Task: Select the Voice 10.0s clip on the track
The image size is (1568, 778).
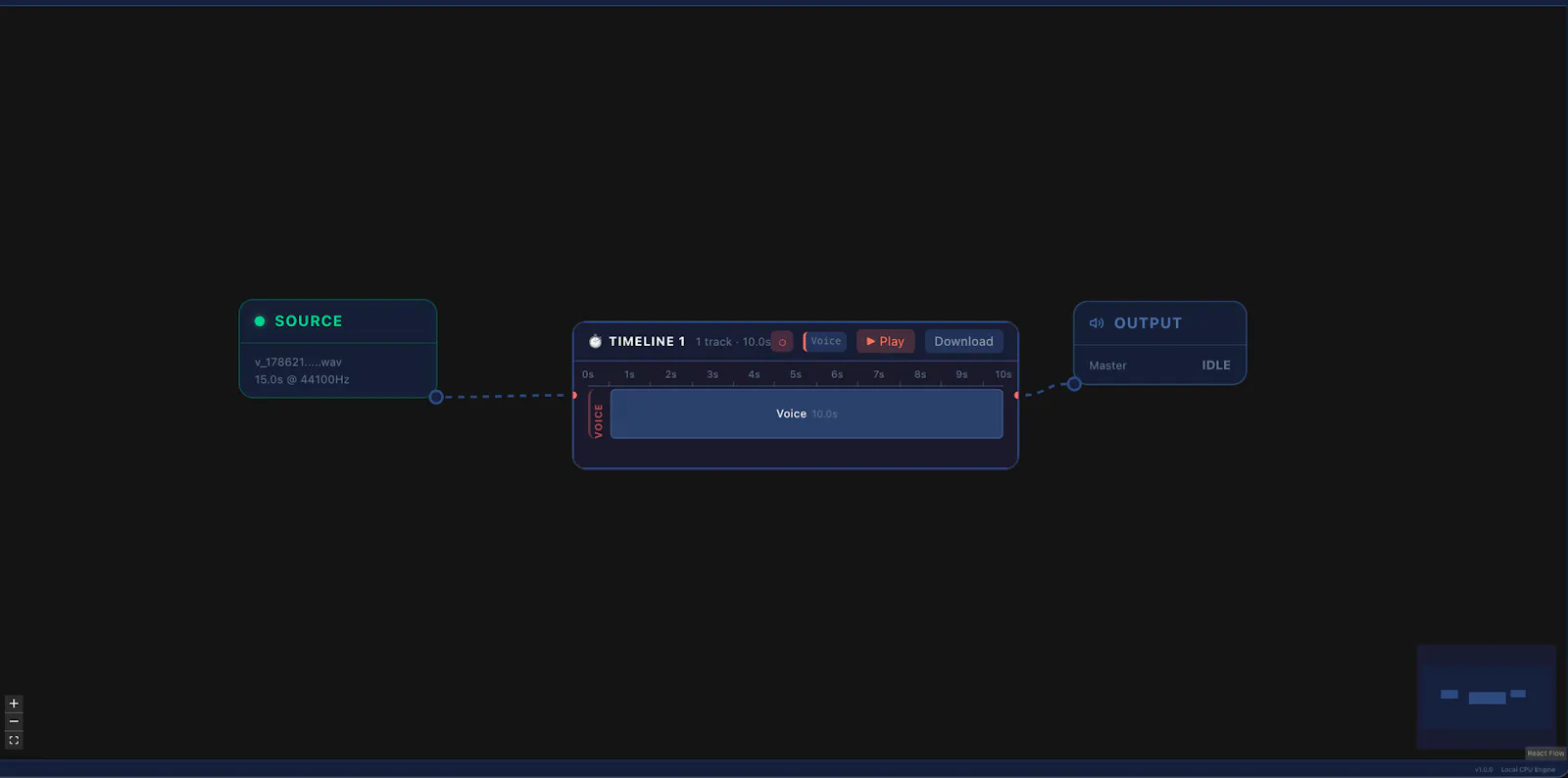Action: click(x=807, y=413)
